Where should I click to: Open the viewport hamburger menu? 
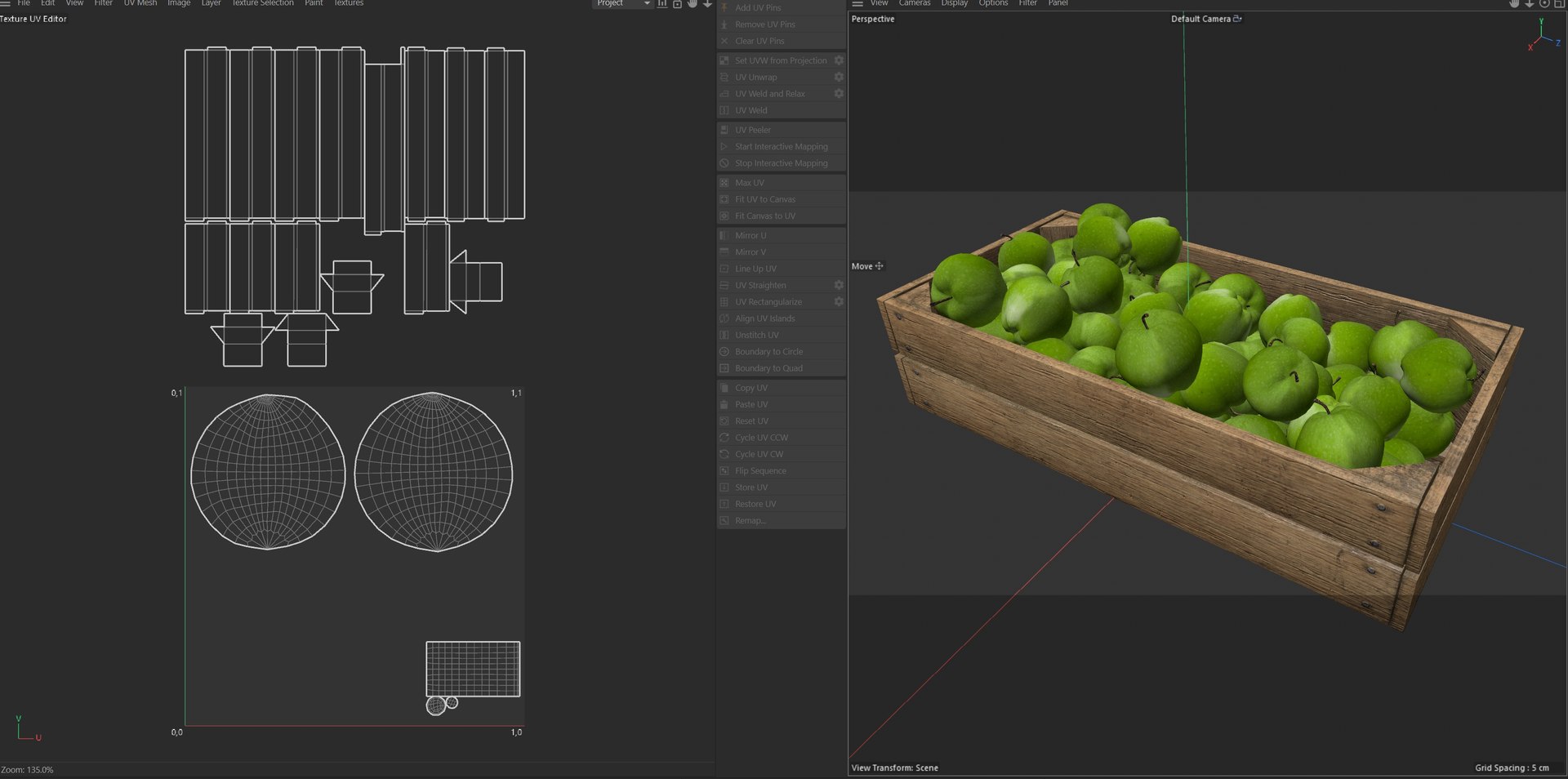(857, 3)
